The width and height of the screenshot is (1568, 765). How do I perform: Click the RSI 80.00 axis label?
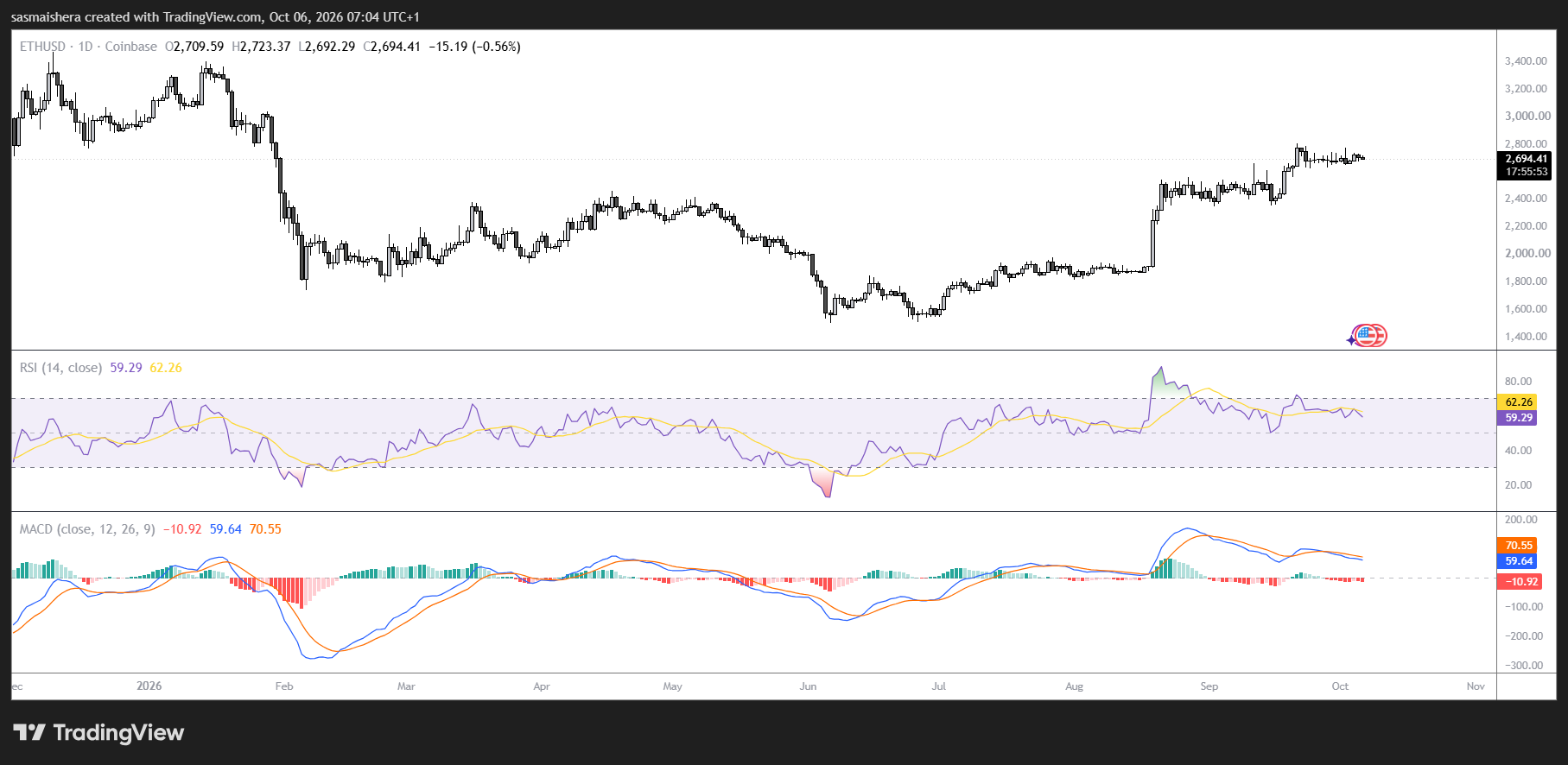pyautogui.click(x=1518, y=382)
